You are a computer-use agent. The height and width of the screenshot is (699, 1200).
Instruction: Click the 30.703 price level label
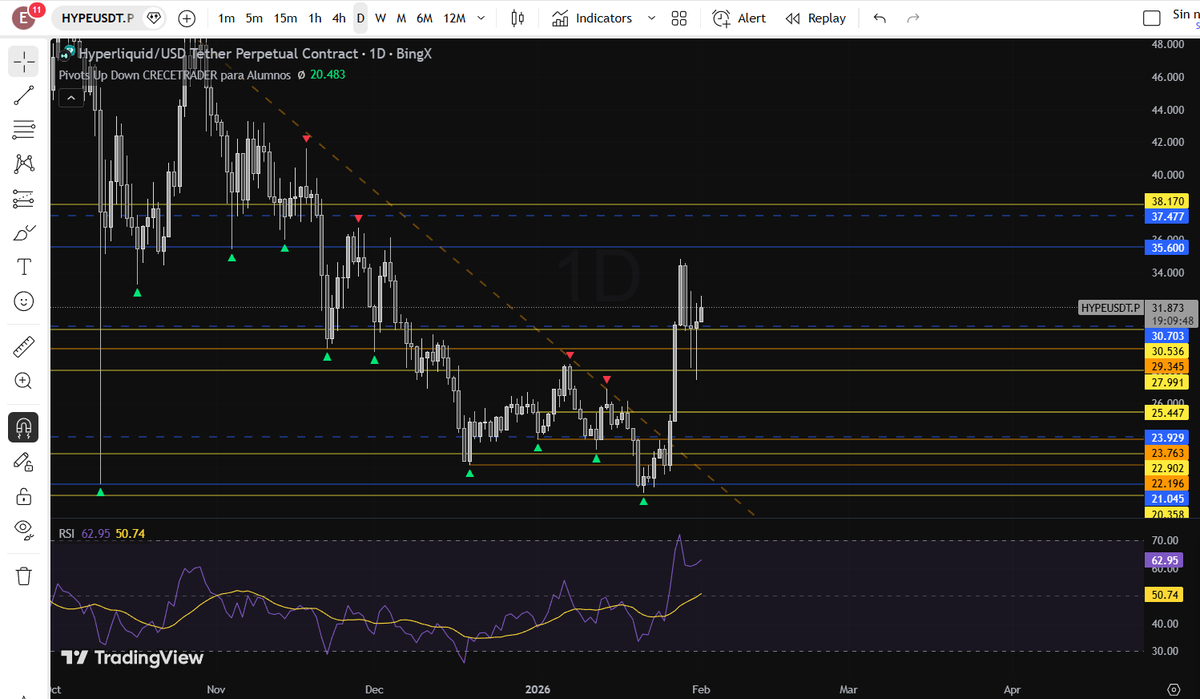pos(1168,336)
